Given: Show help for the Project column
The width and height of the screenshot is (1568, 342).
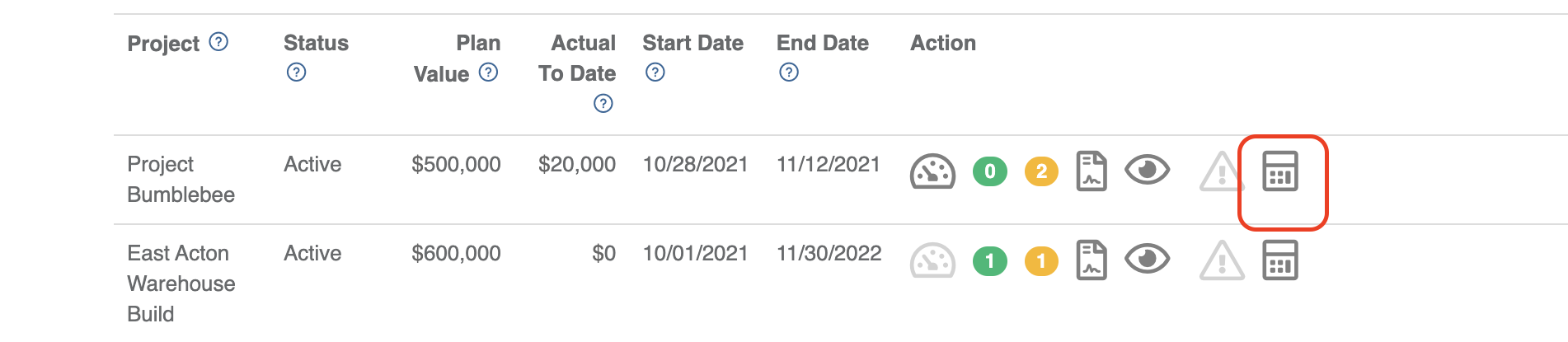Looking at the screenshot, I should tap(218, 41).
